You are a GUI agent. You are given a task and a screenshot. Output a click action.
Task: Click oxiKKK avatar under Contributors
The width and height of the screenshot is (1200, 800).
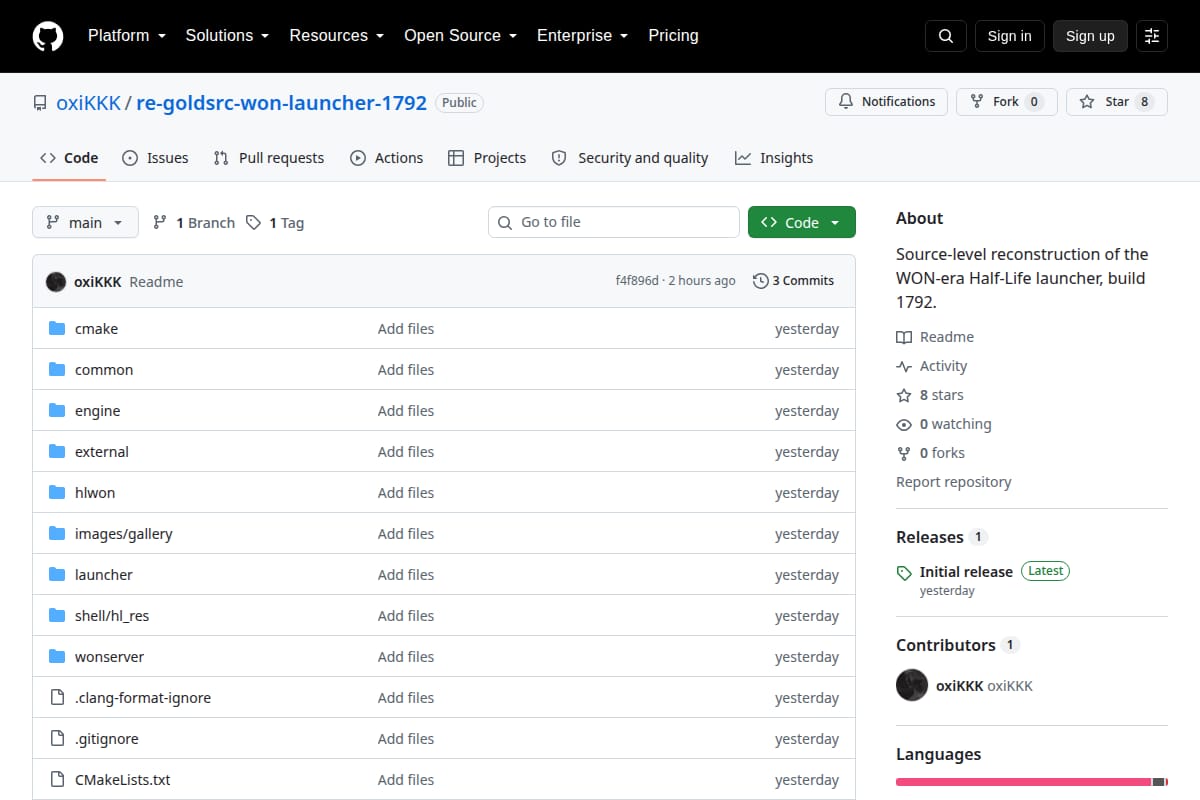[912, 685]
